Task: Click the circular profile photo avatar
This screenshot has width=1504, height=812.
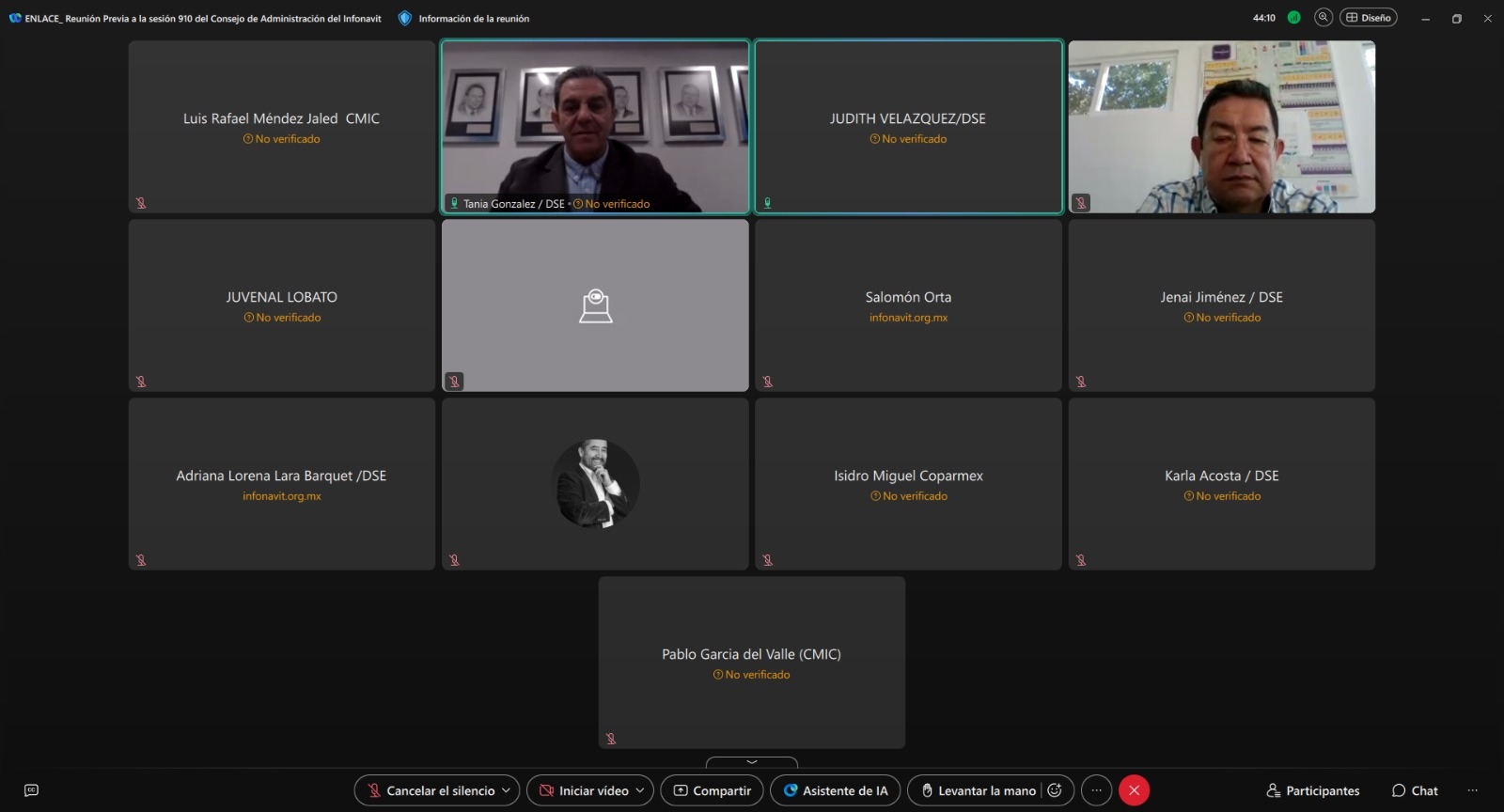Action: [595, 483]
